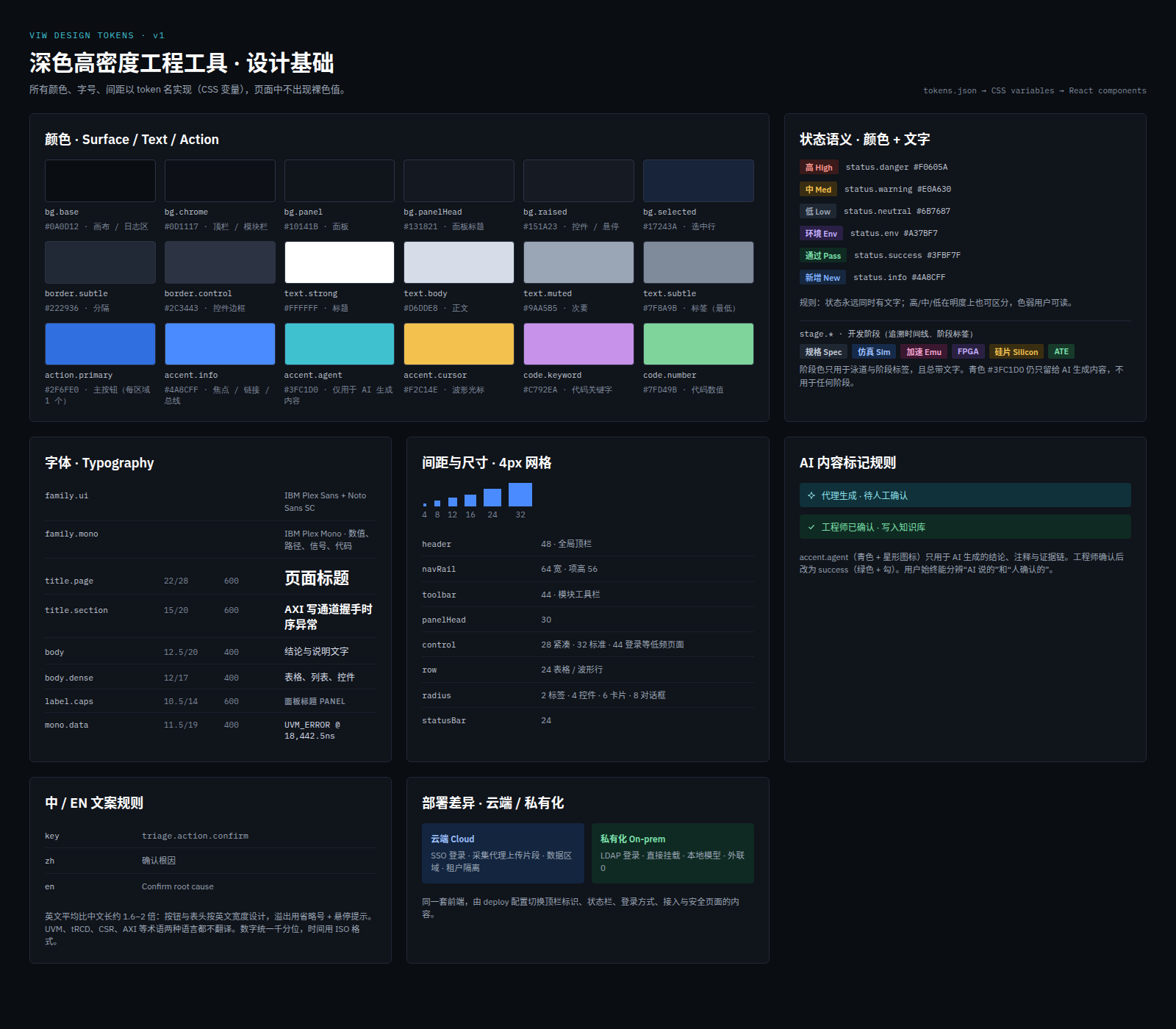Click the 'UVM_ERROR @ 18,442.5ns' sample text
The height and width of the screenshot is (1029, 1176).
coord(312,730)
